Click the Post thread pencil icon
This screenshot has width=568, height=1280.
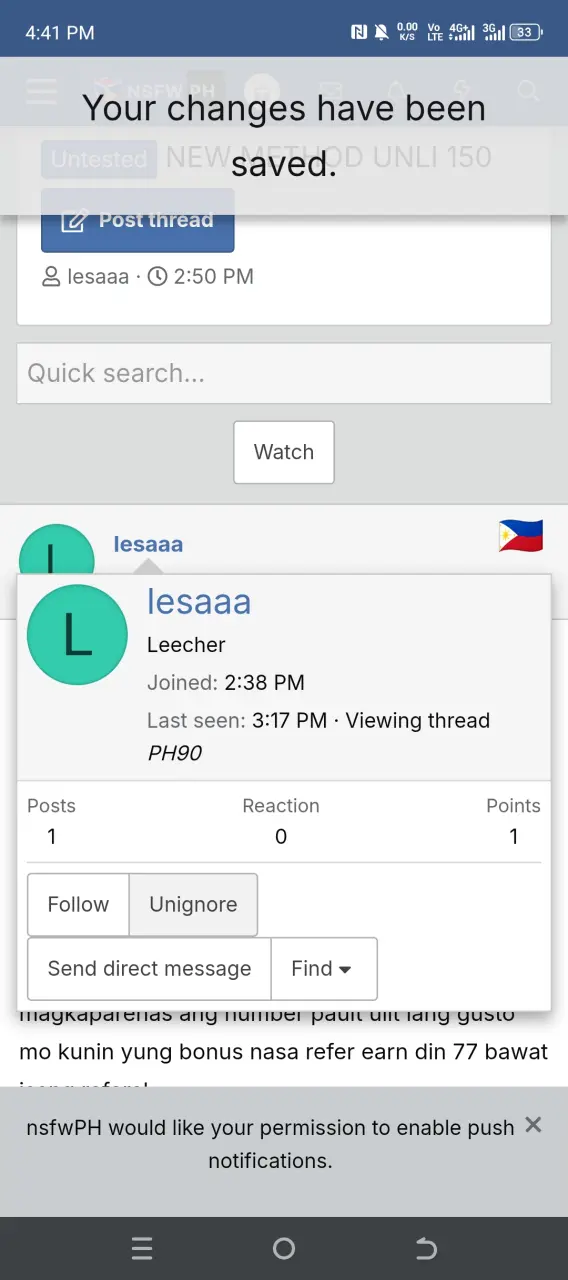pos(74,221)
